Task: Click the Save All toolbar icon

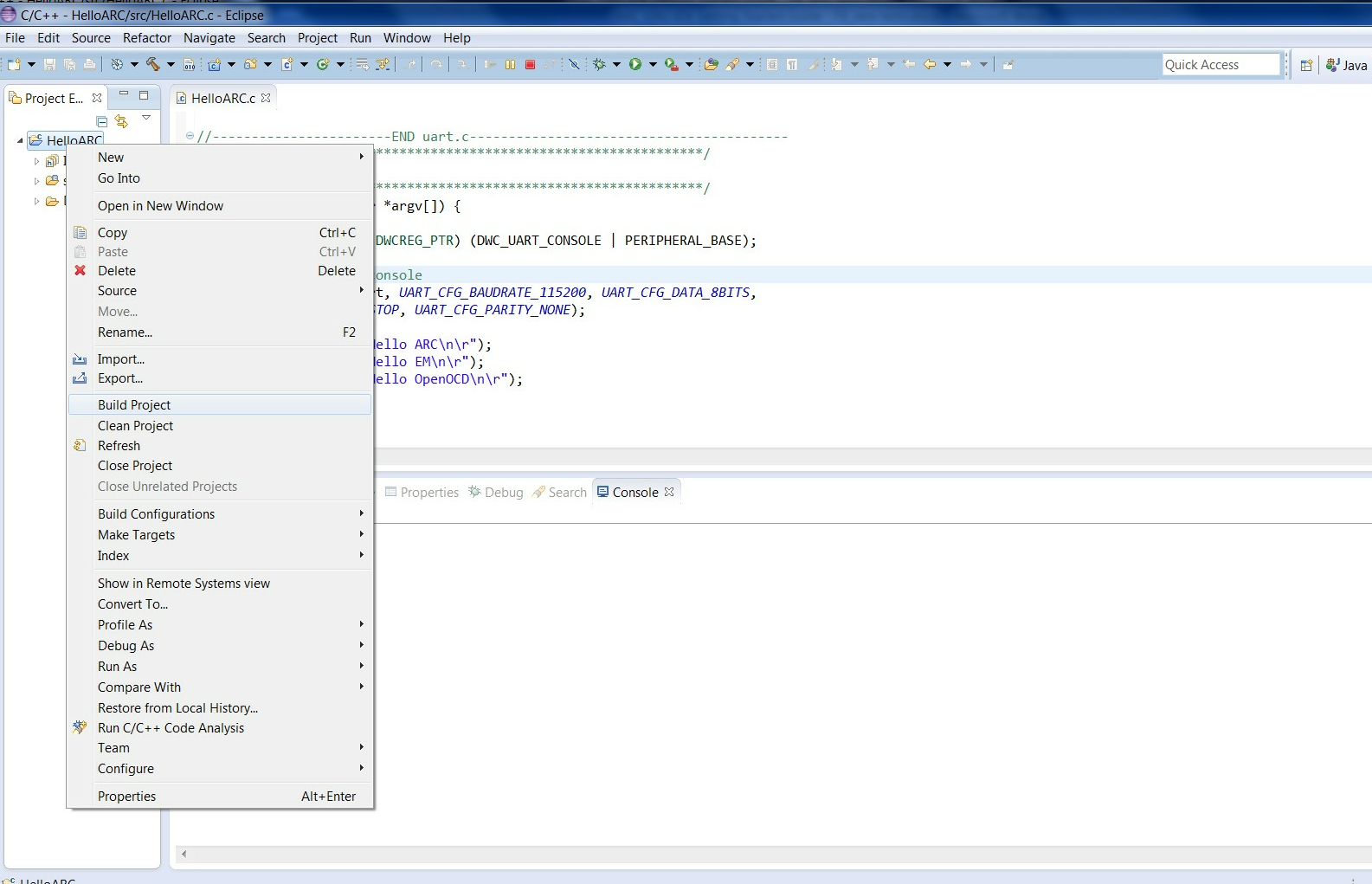Action: [x=69, y=64]
